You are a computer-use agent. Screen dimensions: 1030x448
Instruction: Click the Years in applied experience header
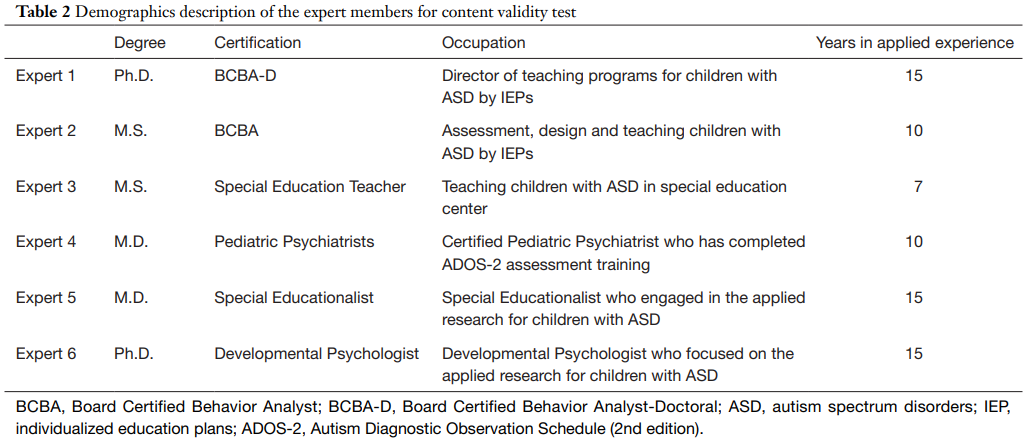pyautogui.click(x=914, y=43)
